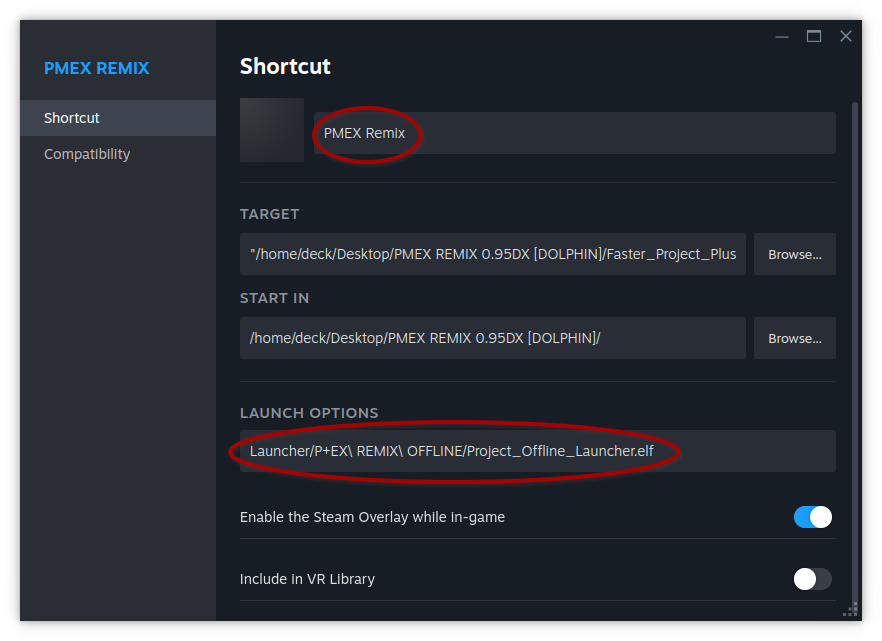Browse for the Start In folder

click(795, 338)
